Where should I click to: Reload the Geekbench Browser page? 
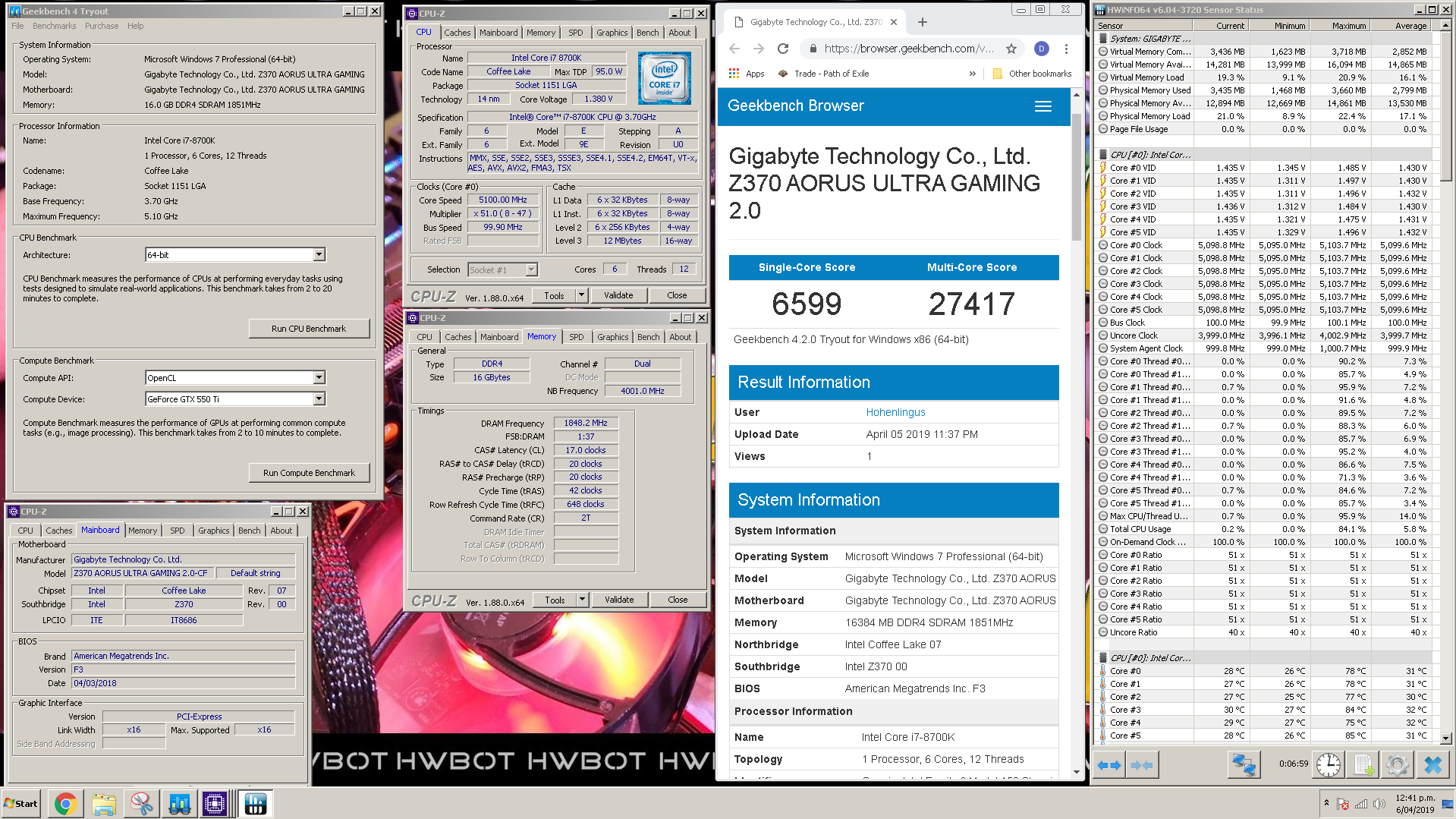point(783,49)
